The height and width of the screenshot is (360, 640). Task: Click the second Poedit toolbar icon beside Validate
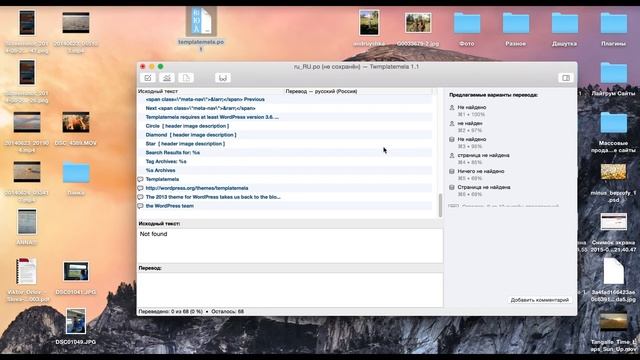coord(167,78)
